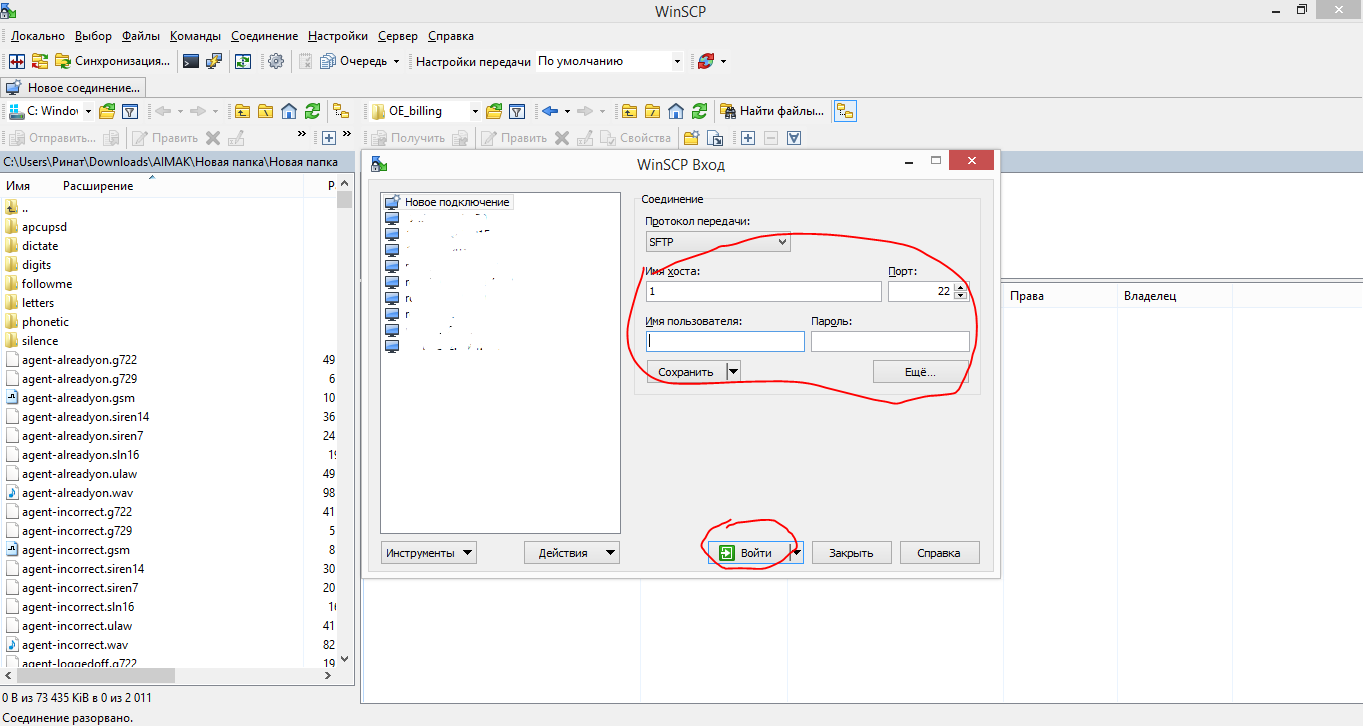Click the remote panel filter icon

pos(517,111)
